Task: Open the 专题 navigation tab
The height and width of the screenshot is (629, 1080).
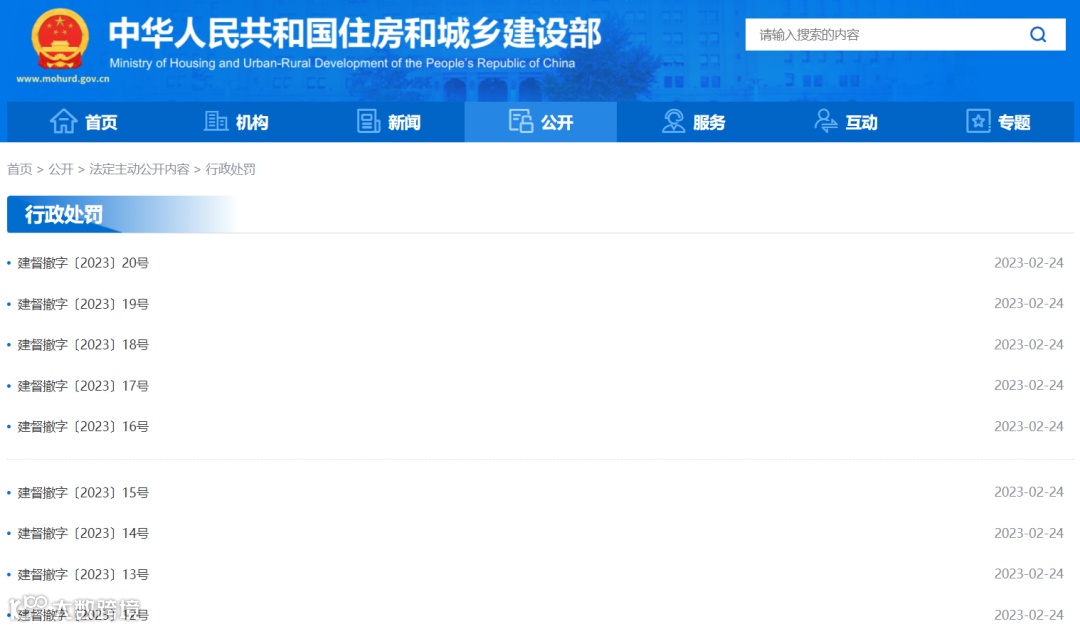Action: click(x=998, y=122)
